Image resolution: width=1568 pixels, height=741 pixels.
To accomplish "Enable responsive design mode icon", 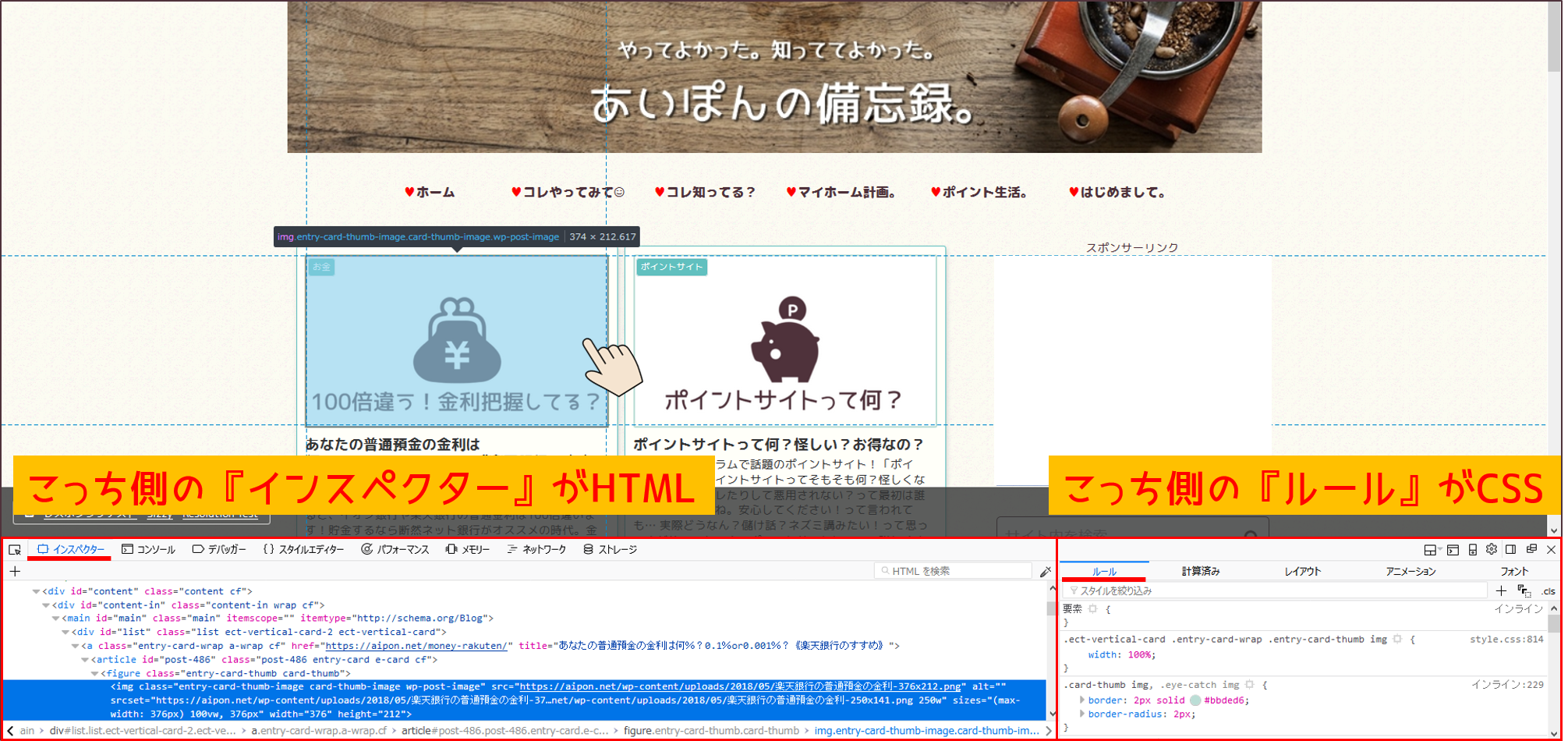I will tap(1472, 550).
